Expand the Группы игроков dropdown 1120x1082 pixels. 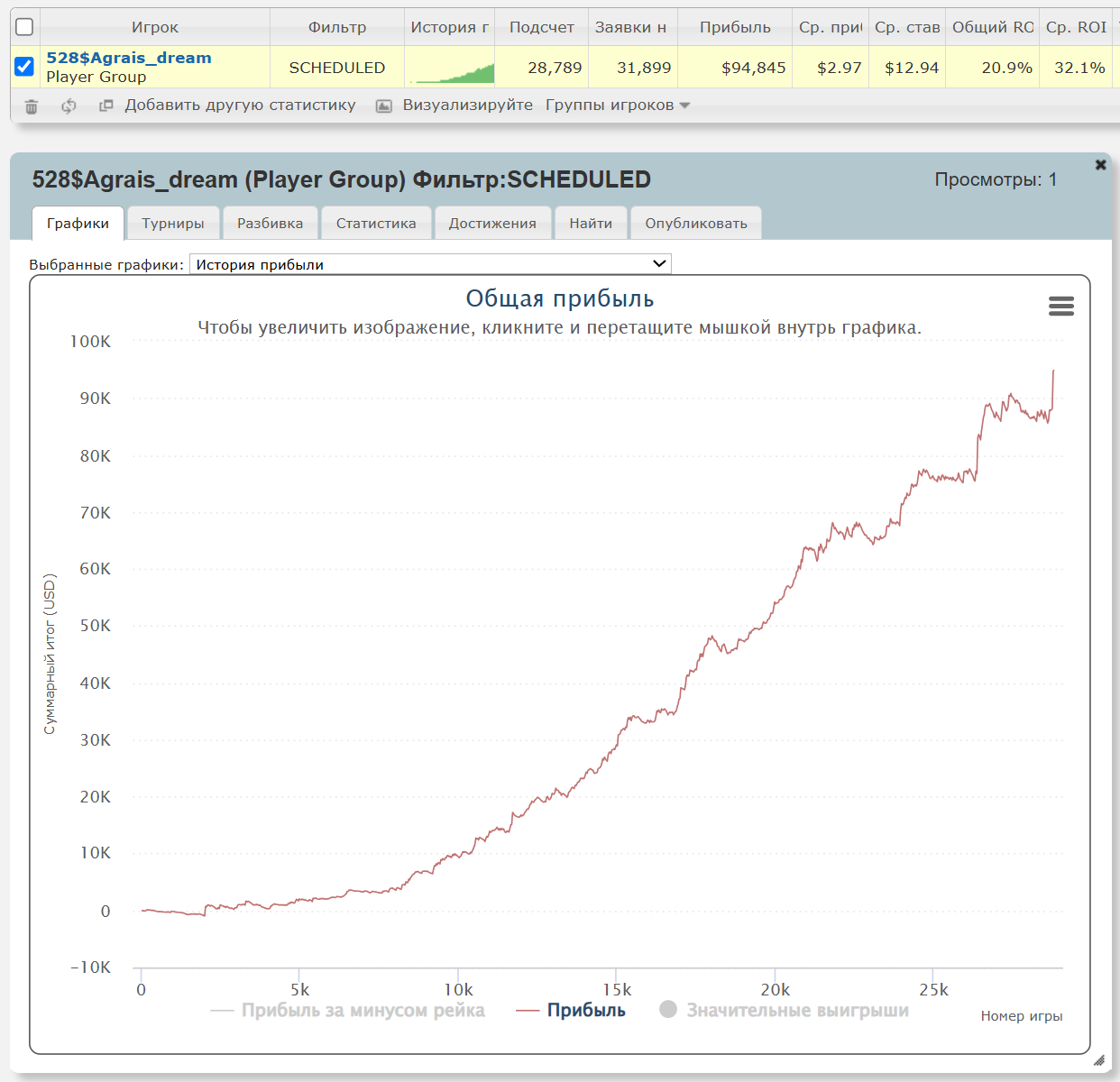pos(618,105)
